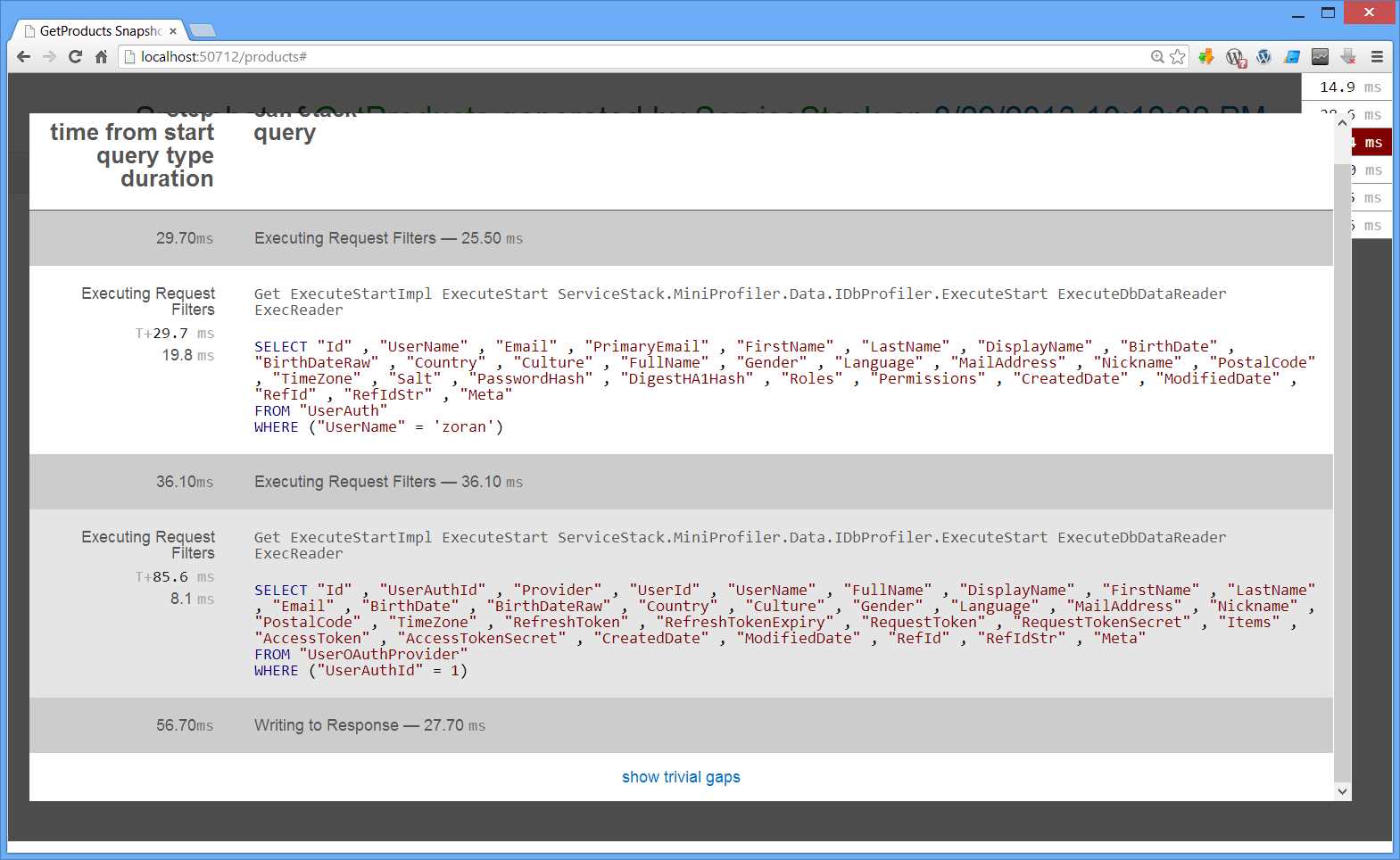Click the 29.70ms Executing Request Filters row

(681, 238)
